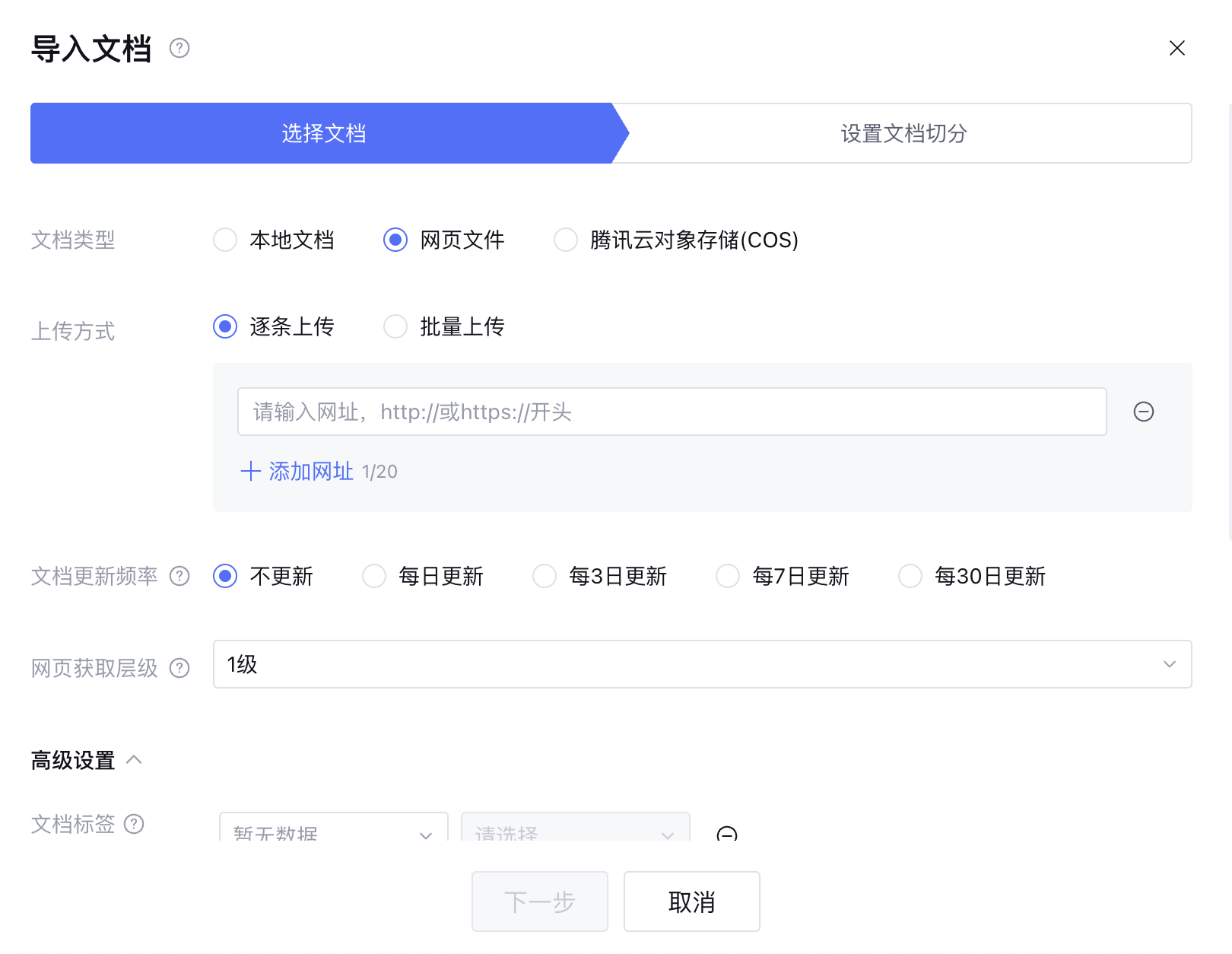This screenshot has height=954, width=1232.
Task: Click help icon next to 文档标签
Action: (134, 824)
